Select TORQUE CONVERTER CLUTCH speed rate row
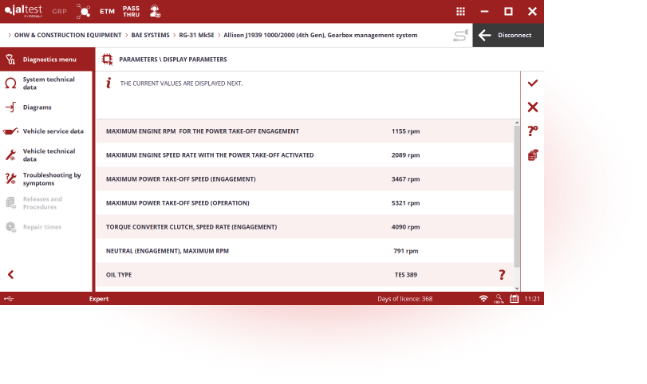Viewport: 647px width, 384px height. pyautogui.click(x=305, y=227)
